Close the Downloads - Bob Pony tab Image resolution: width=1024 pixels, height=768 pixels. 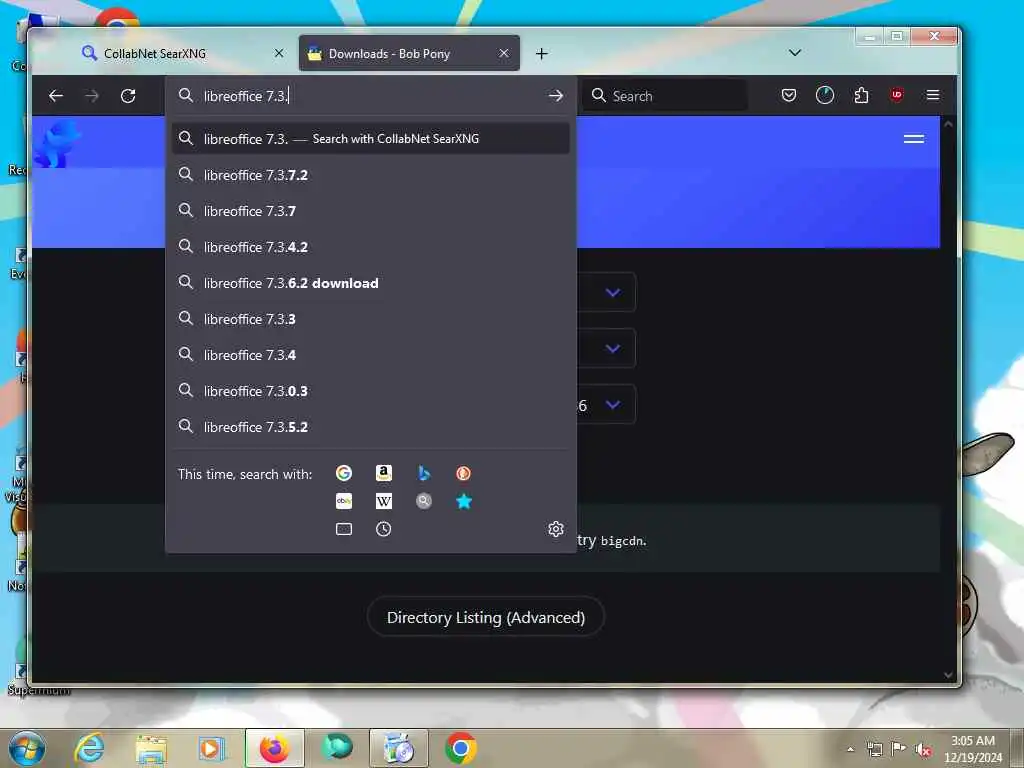pos(504,53)
